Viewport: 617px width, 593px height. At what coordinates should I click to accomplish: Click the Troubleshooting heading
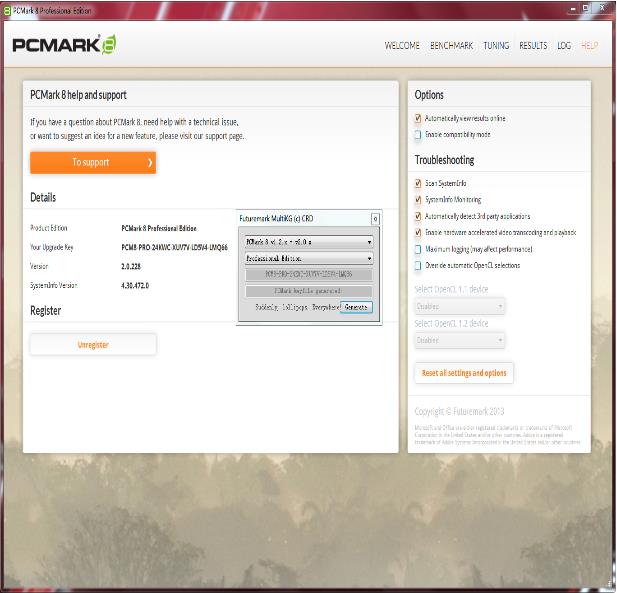coord(444,160)
